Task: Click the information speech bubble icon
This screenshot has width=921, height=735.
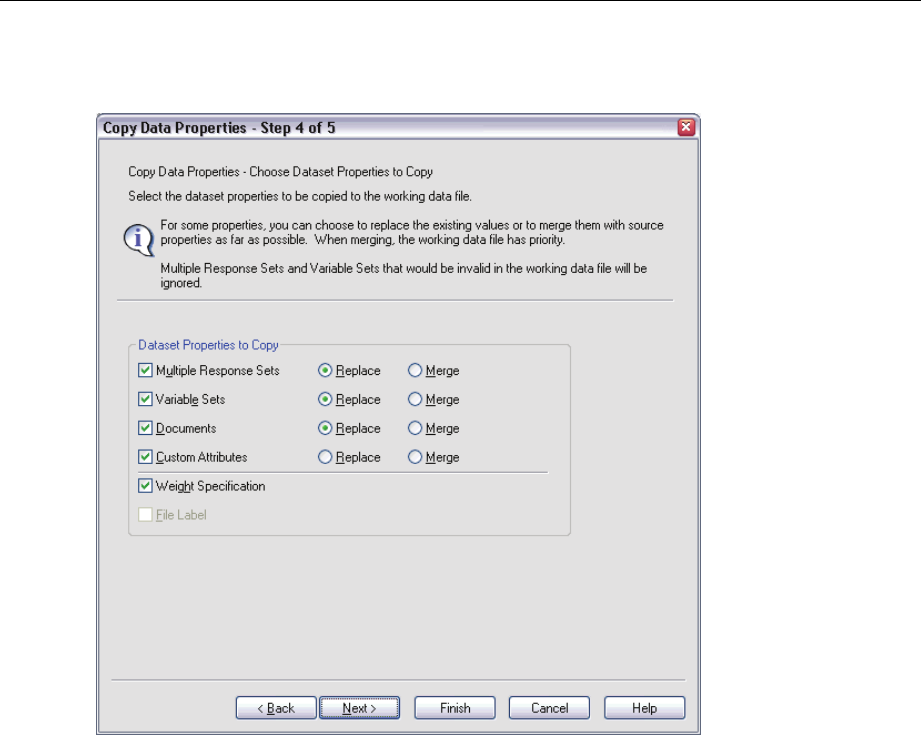Action: pyautogui.click(x=139, y=240)
